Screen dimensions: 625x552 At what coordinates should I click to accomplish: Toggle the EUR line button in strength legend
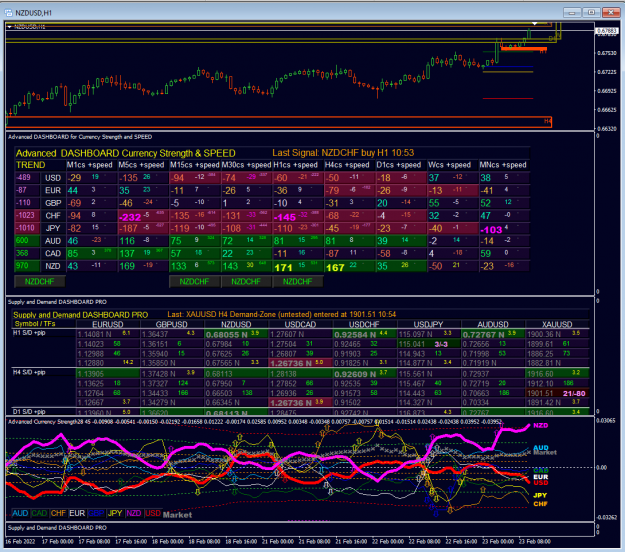77,513
